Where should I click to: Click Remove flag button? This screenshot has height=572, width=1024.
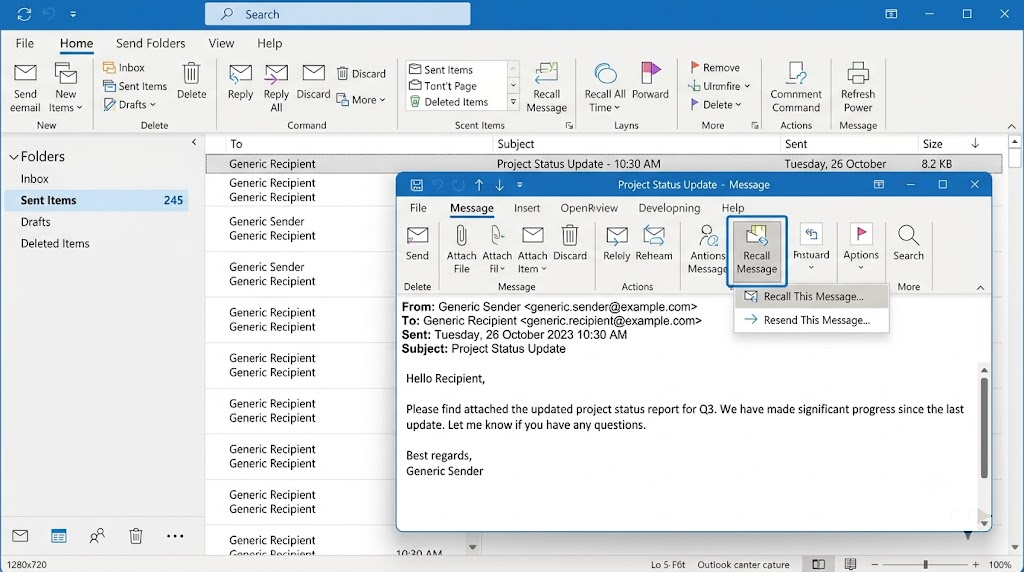click(715, 67)
